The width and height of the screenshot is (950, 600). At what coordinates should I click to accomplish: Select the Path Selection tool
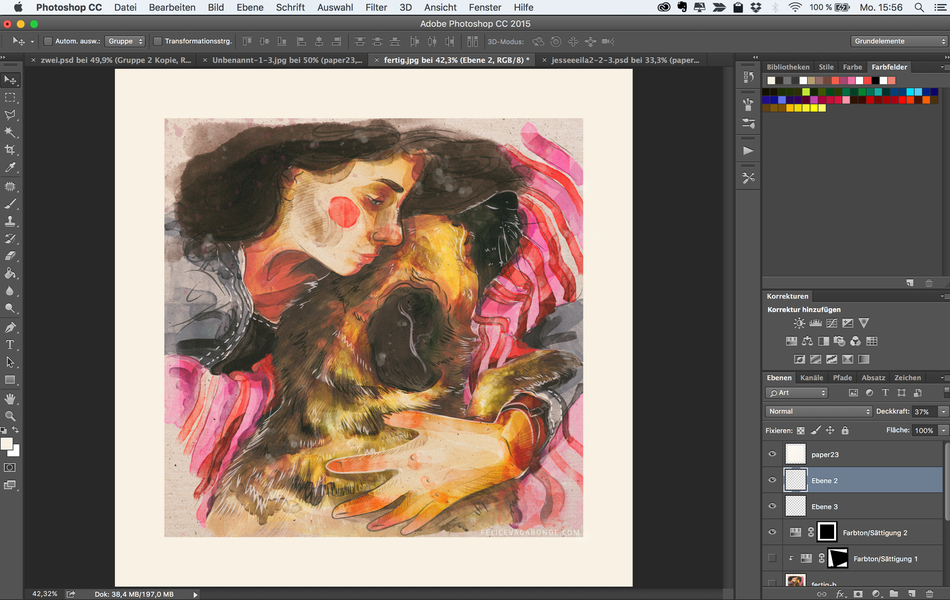[10, 362]
